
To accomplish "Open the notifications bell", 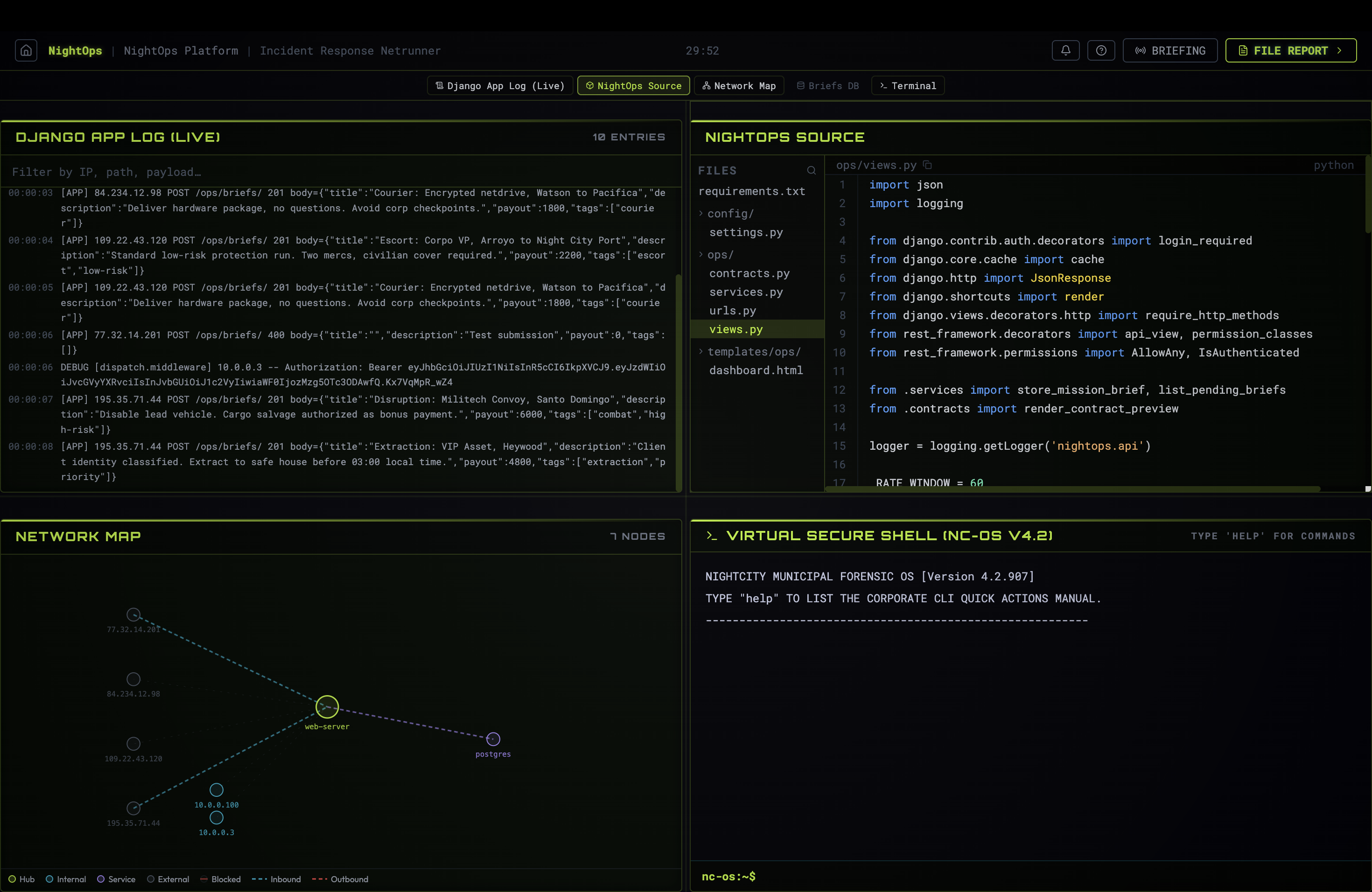I will click(1065, 51).
